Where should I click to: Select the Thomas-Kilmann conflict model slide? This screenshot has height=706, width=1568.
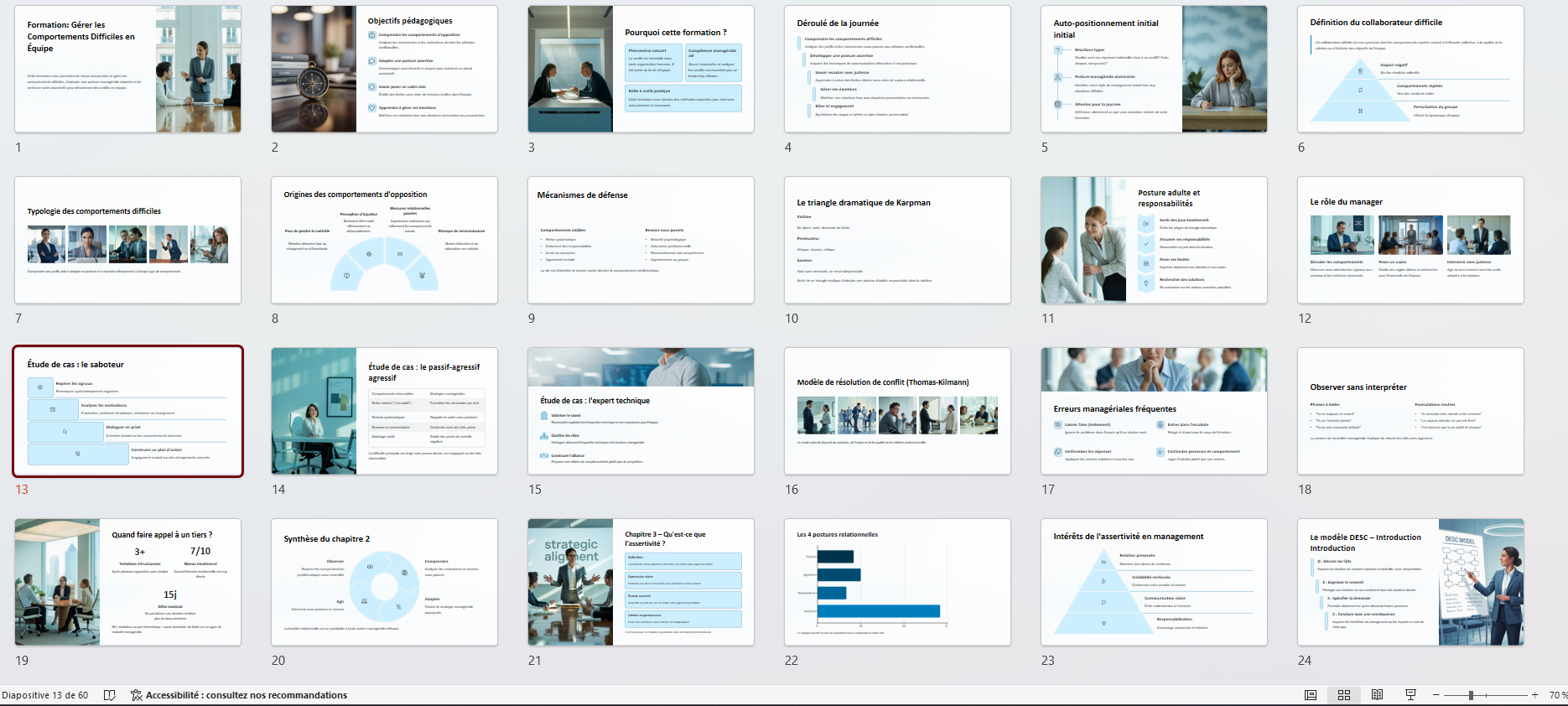click(x=897, y=411)
